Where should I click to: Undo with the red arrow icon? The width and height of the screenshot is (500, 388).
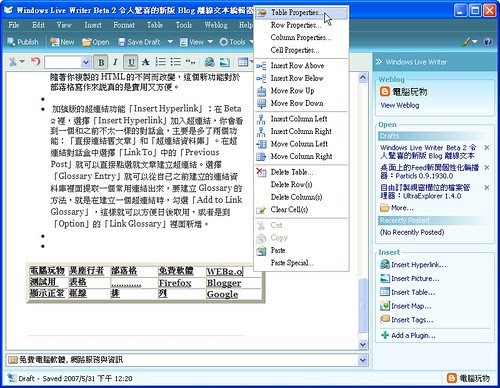(x=35, y=62)
